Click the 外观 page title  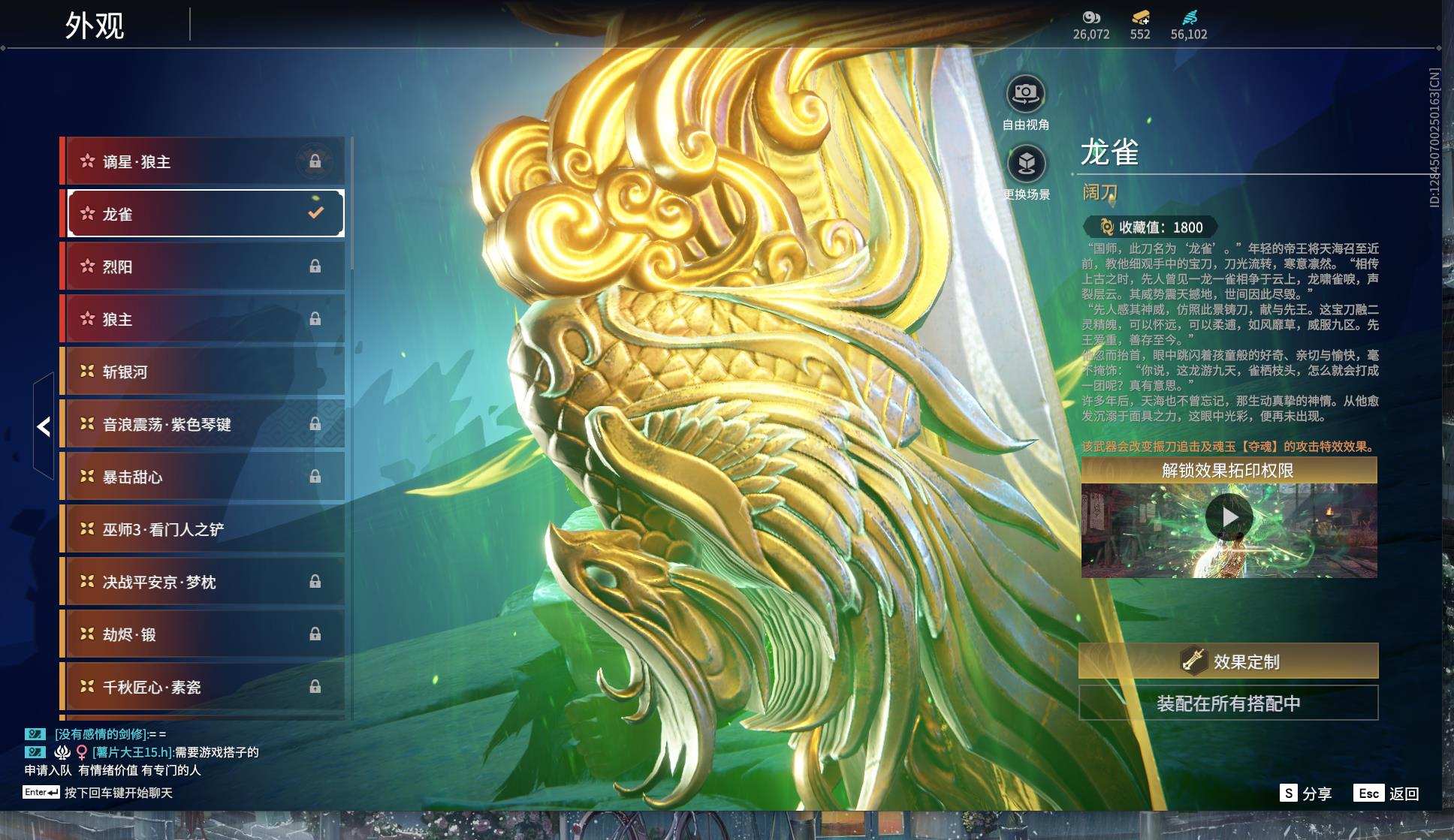tap(95, 26)
